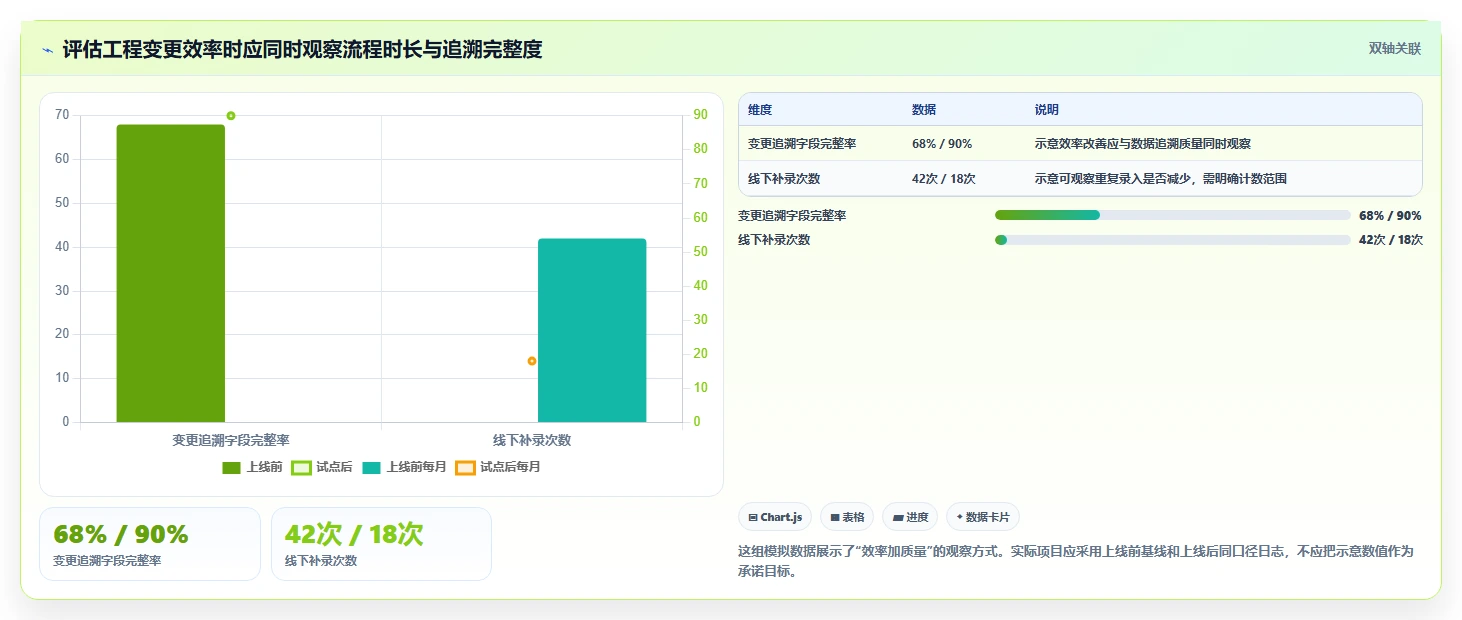Click the 数据卡片 sparkle icon
The height and width of the screenshot is (620, 1462).
pos(960,517)
